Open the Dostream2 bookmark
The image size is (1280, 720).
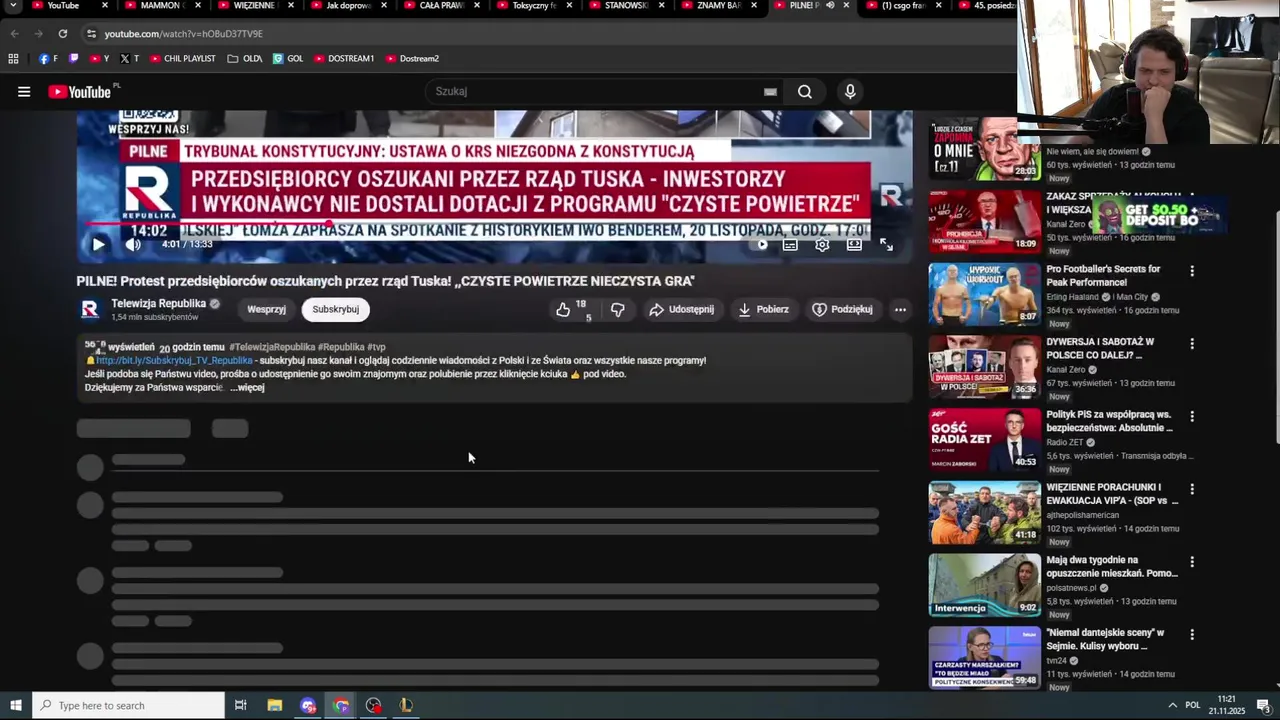[x=412, y=59]
